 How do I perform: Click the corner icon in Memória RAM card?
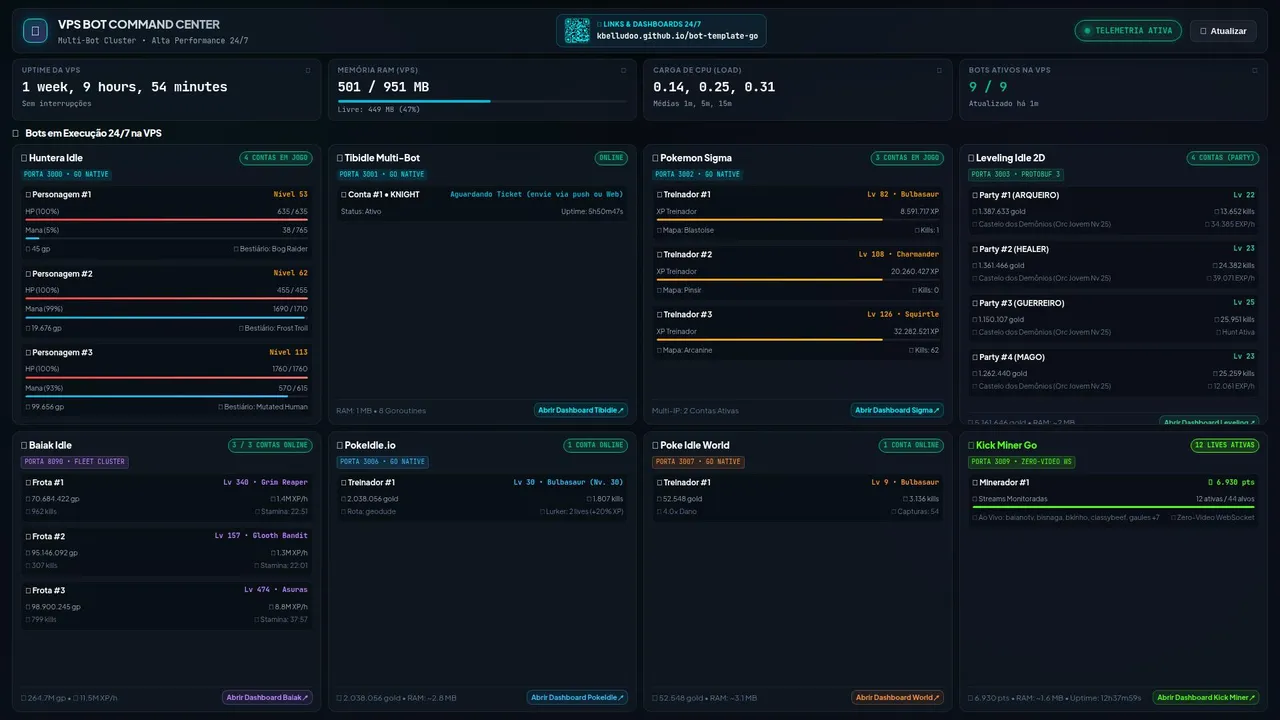pos(624,70)
